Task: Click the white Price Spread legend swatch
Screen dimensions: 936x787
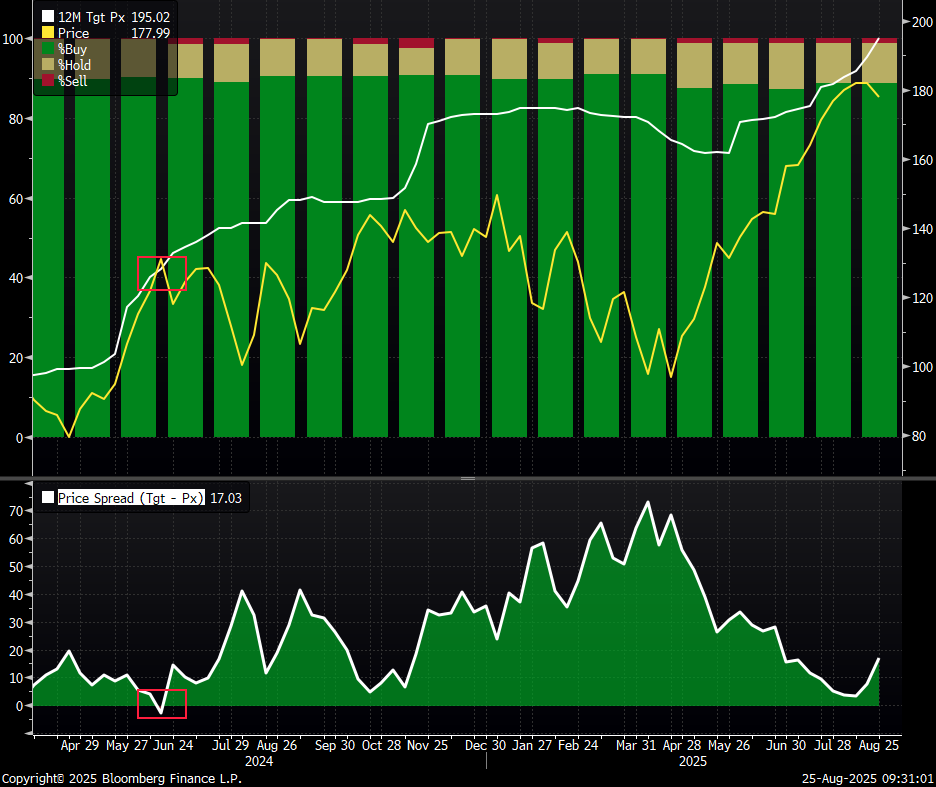Action: pyautogui.click(x=48, y=497)
